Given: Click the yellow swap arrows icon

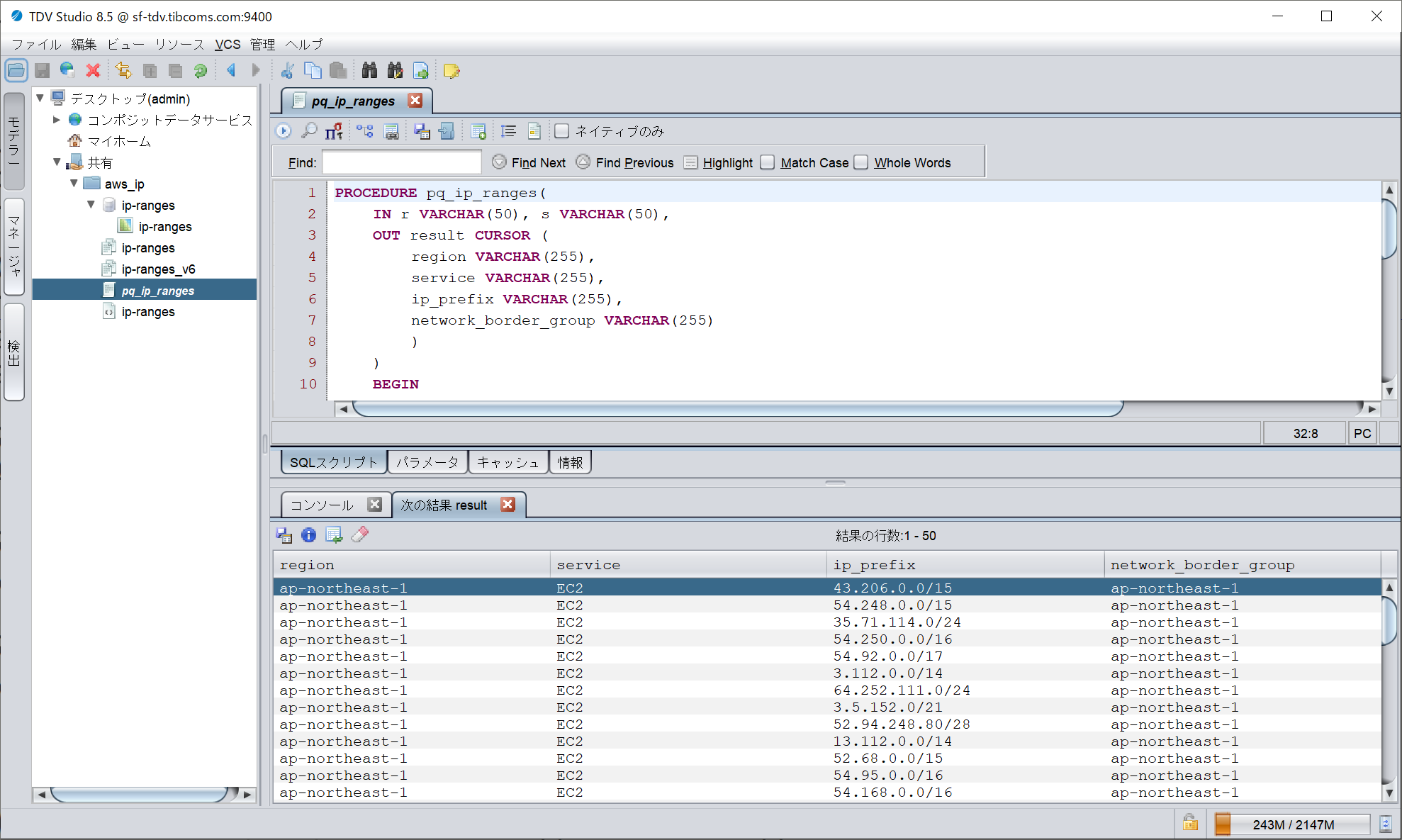Looking at the screenshot, I should pos(123,70).
